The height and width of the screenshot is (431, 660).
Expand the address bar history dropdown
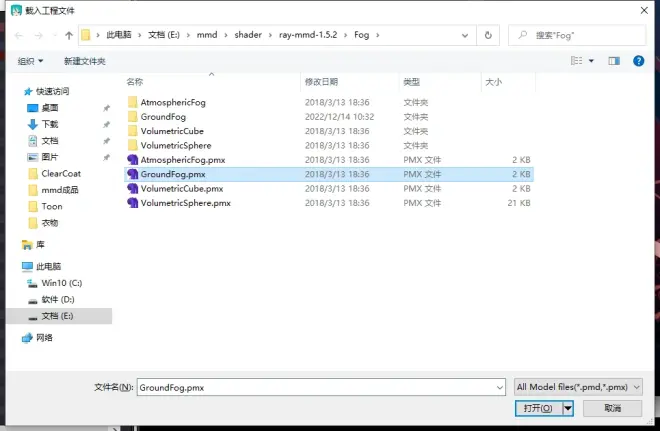pyautogui.click(x=465, y=35)
